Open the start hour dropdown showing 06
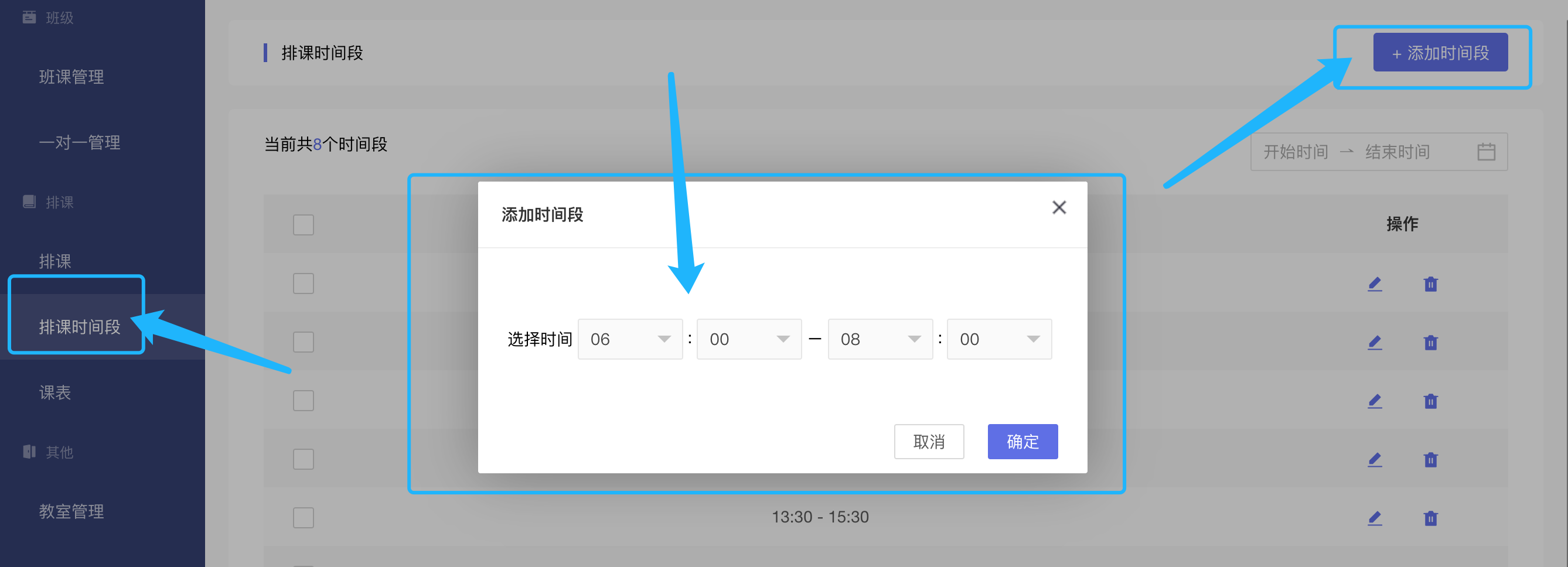The image size is (1568, 567). pos(630,339)
